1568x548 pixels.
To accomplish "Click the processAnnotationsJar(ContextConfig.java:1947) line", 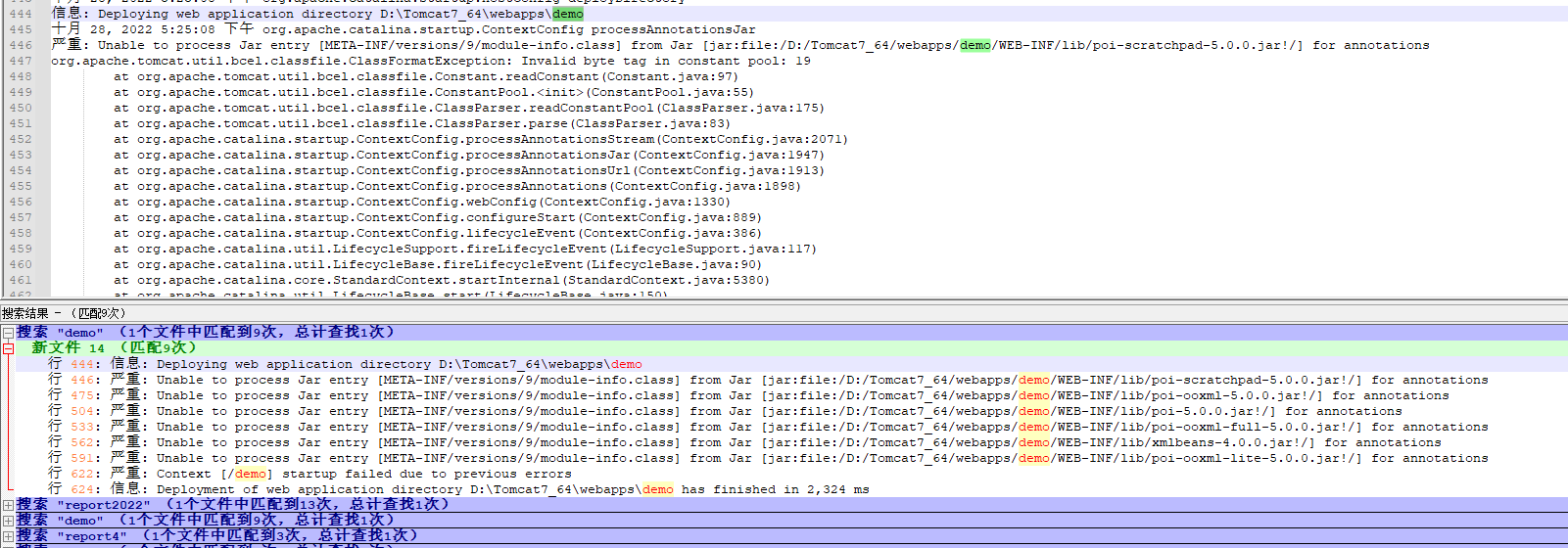I will click(x=469, y=155).
